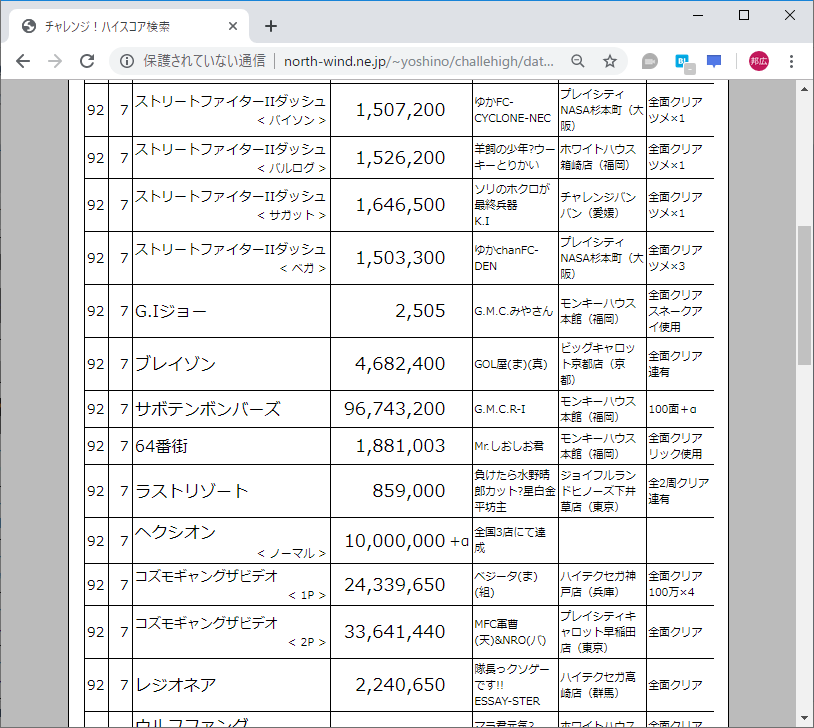Click the ＜ 1P ＞ label of コズモギャングザビデオ
Image resolution: width=814 pixels, height=728 pixels.
[x=307, y=596]
